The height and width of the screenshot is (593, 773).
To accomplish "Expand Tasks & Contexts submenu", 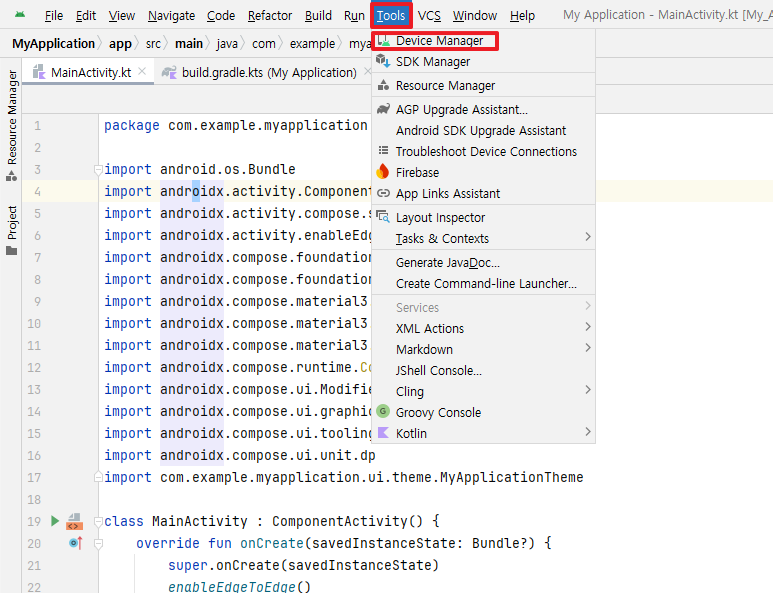I will [484, 239].
